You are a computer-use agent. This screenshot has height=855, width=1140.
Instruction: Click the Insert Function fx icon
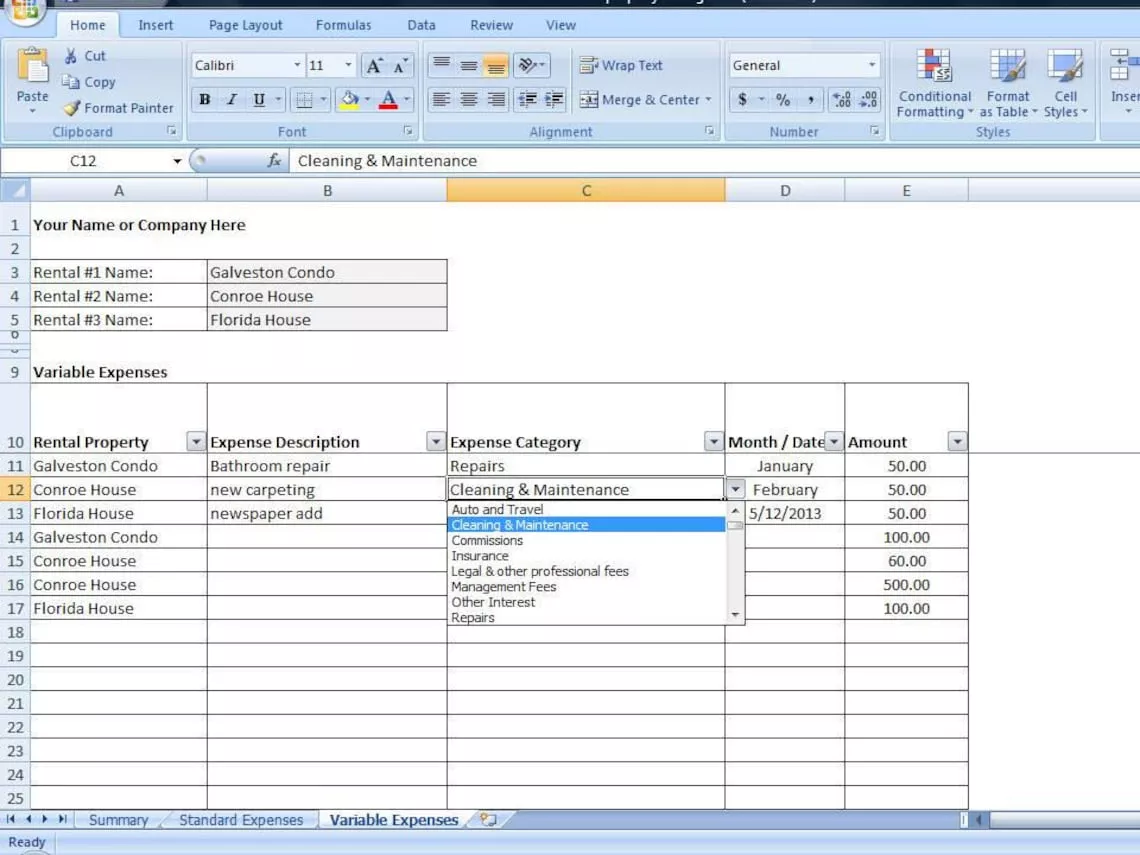click(x=274, y=161)
